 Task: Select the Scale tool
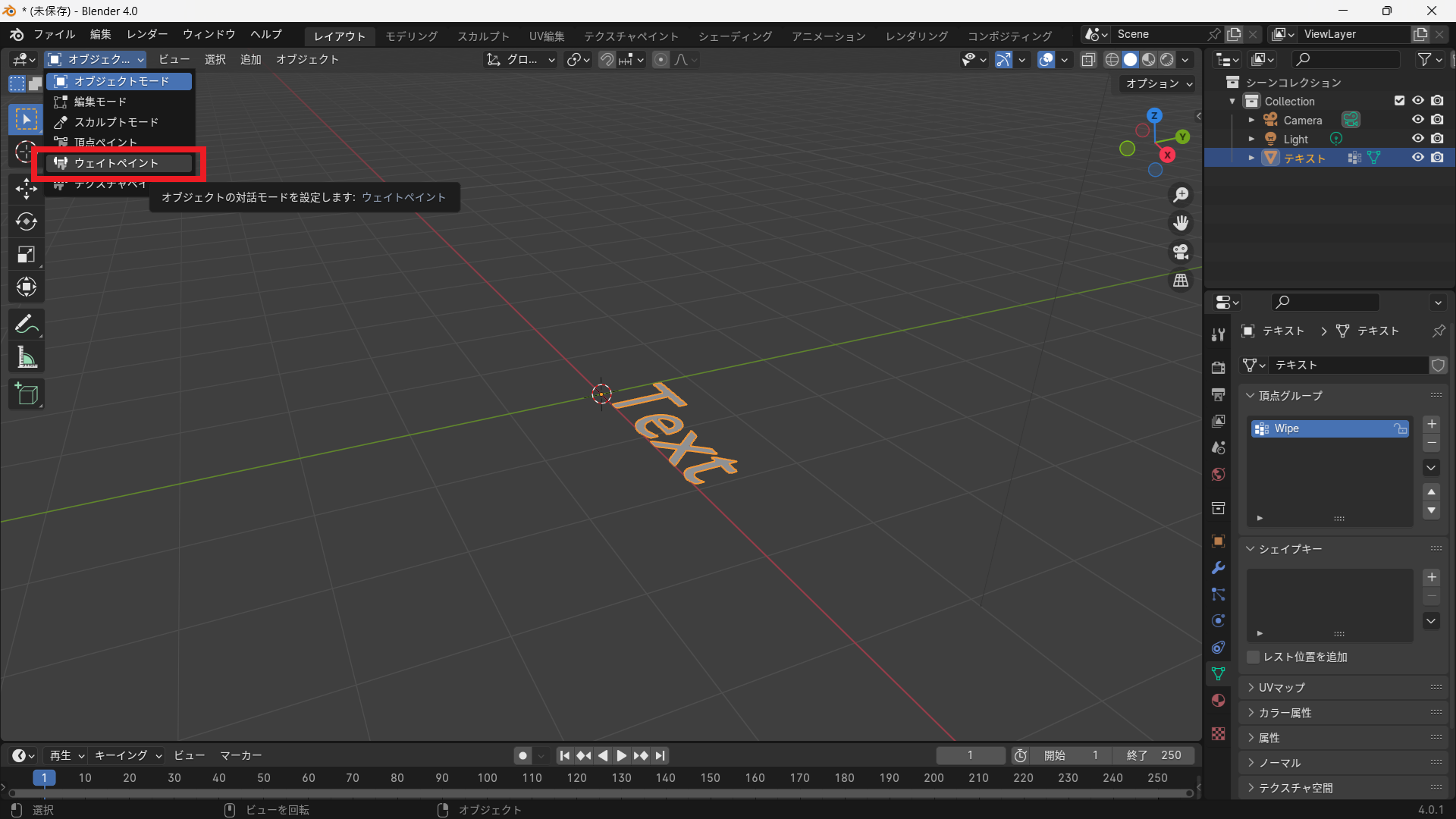[x=27, y=255]
